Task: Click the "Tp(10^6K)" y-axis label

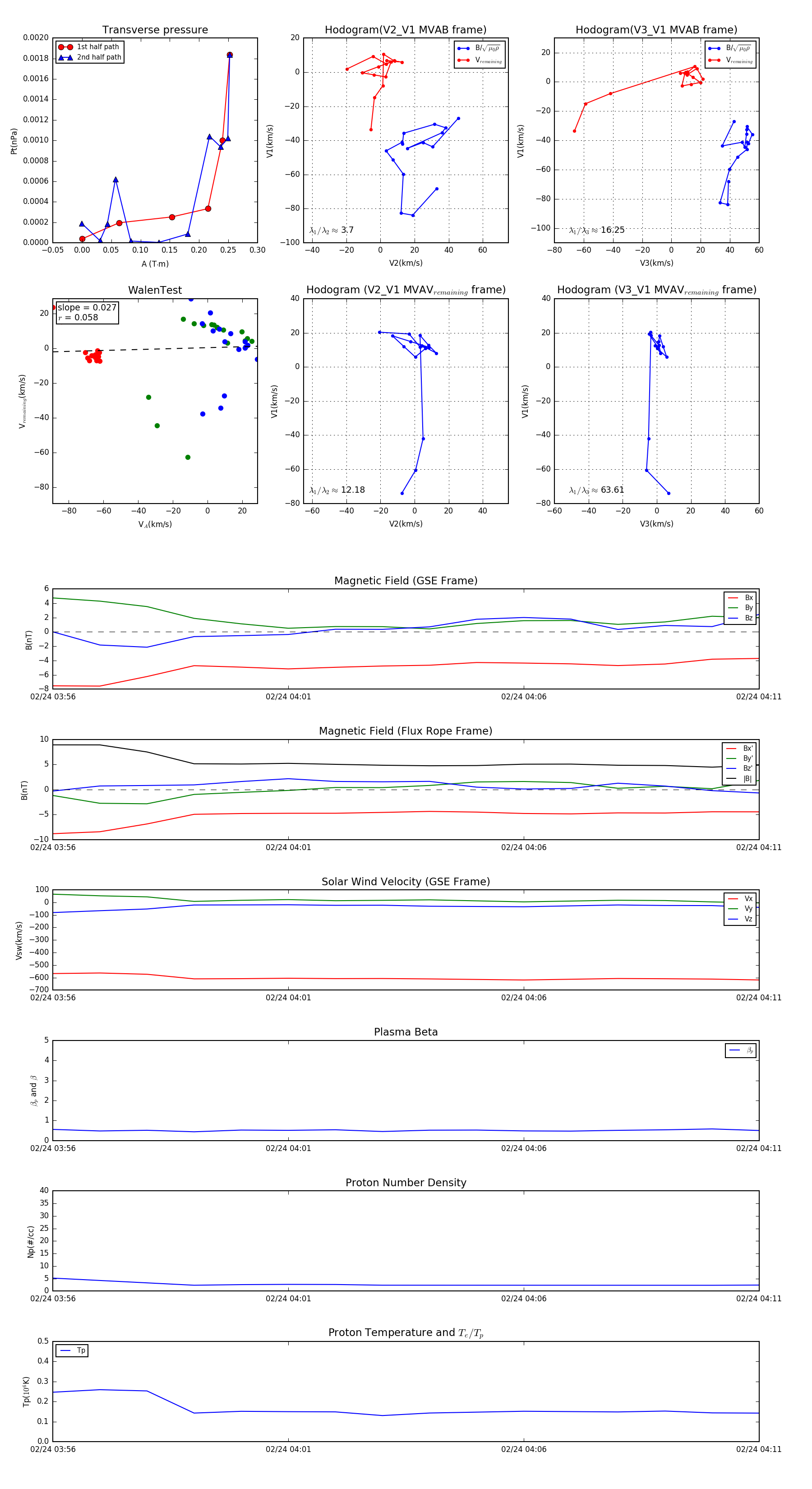Action: (26, 1392)
